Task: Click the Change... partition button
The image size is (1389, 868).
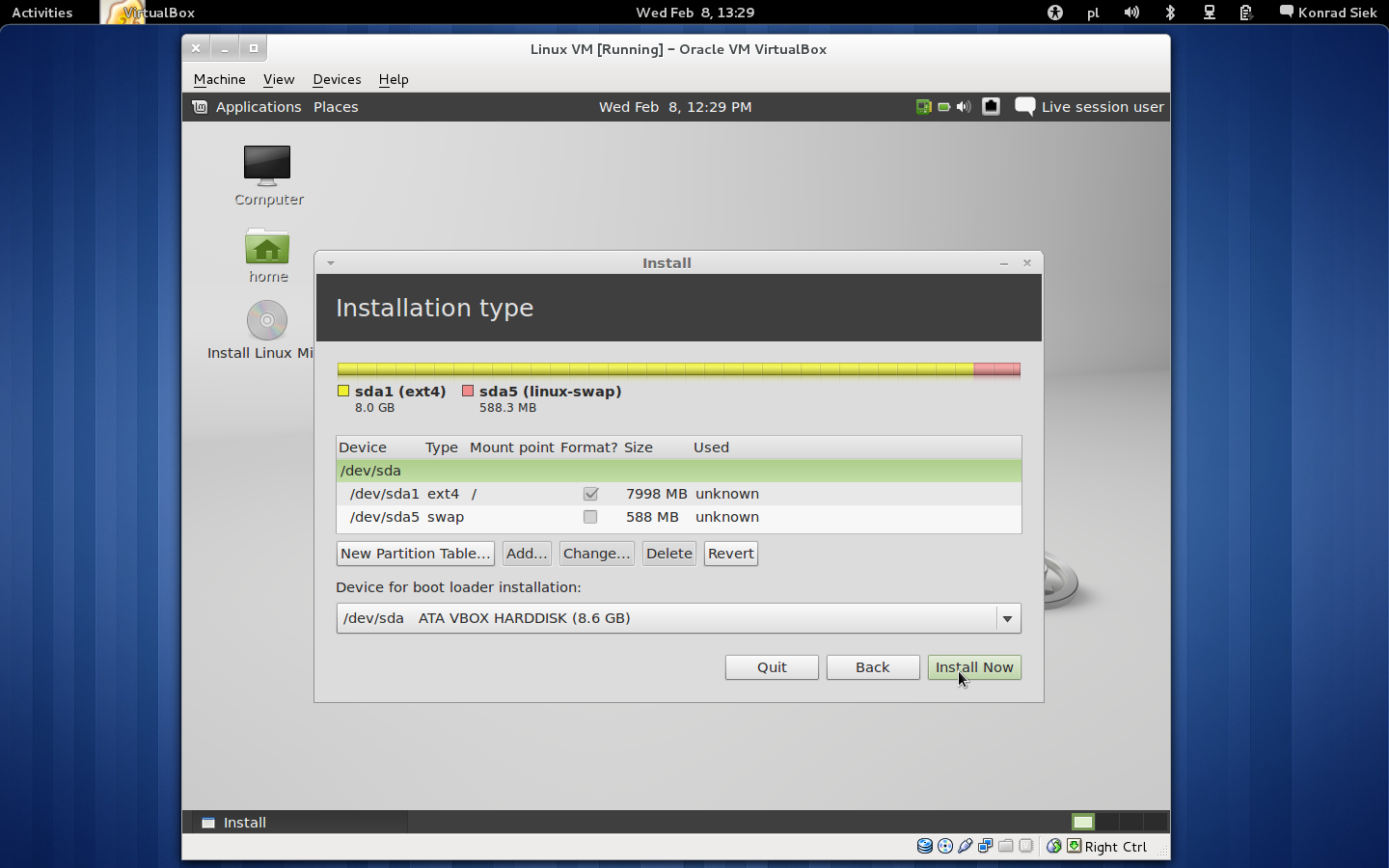Action: [596, 554]
